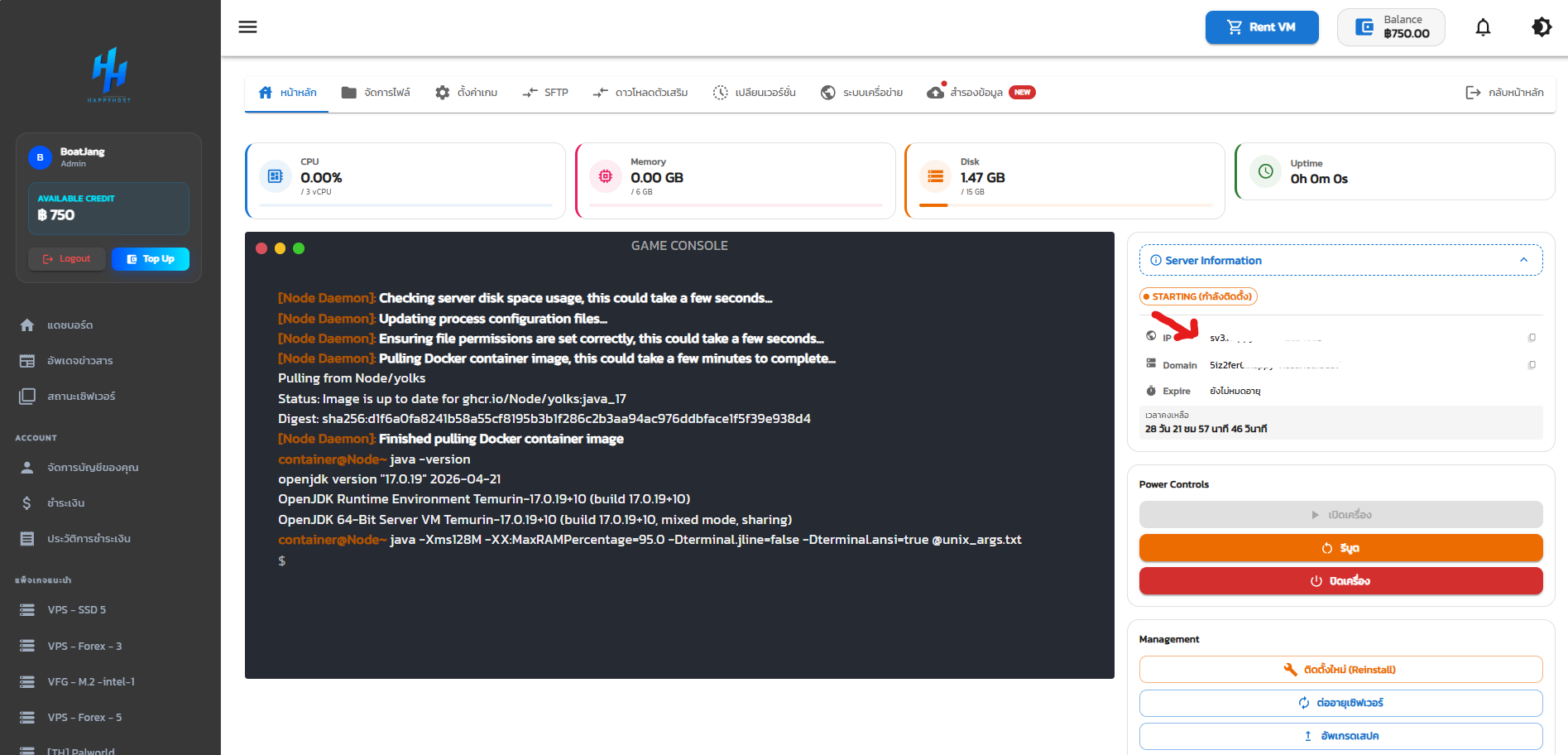Click the red ปิดเครื่อง shutdown button
1568x755 pixels.
[1340, 581]
